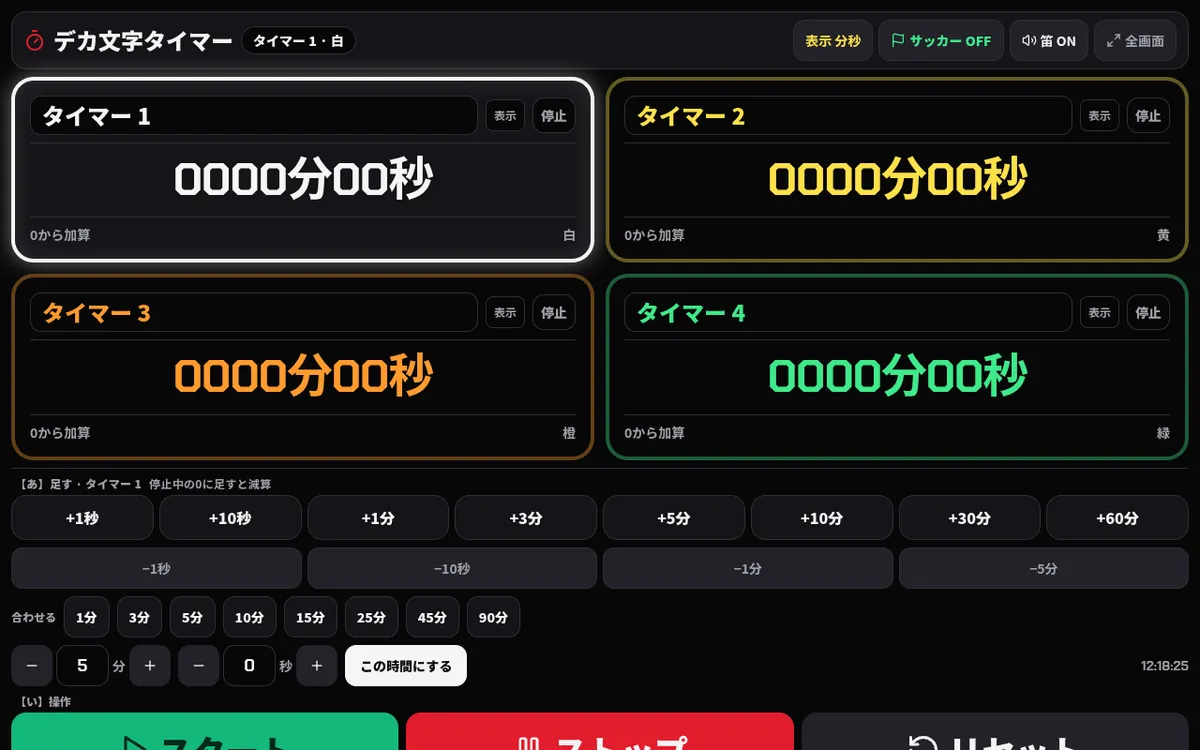Start the timer with green スタート

pos(205,732)
